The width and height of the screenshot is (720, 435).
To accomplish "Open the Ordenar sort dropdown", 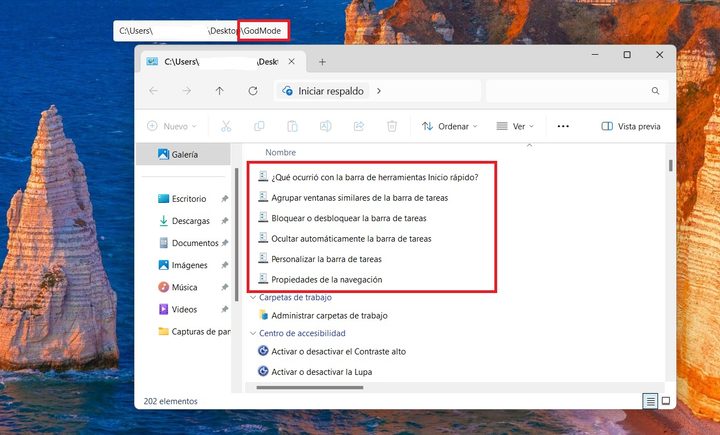I will 450,126.
